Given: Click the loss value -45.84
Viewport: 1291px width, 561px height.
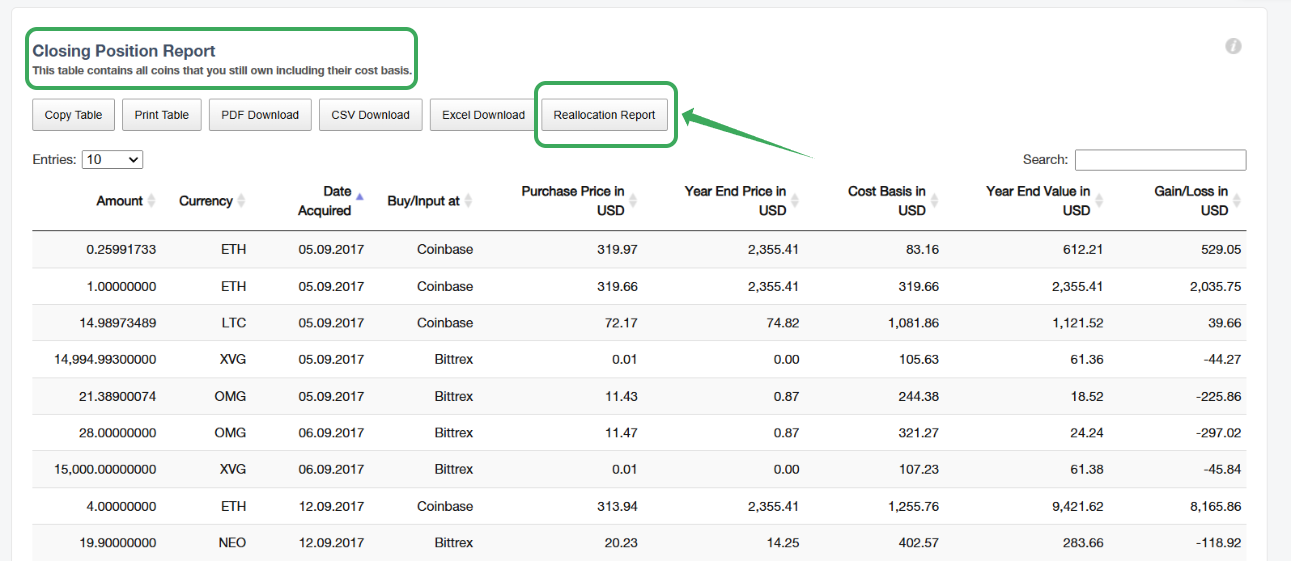Looking at the screenshot, I should click(1221, 469).
